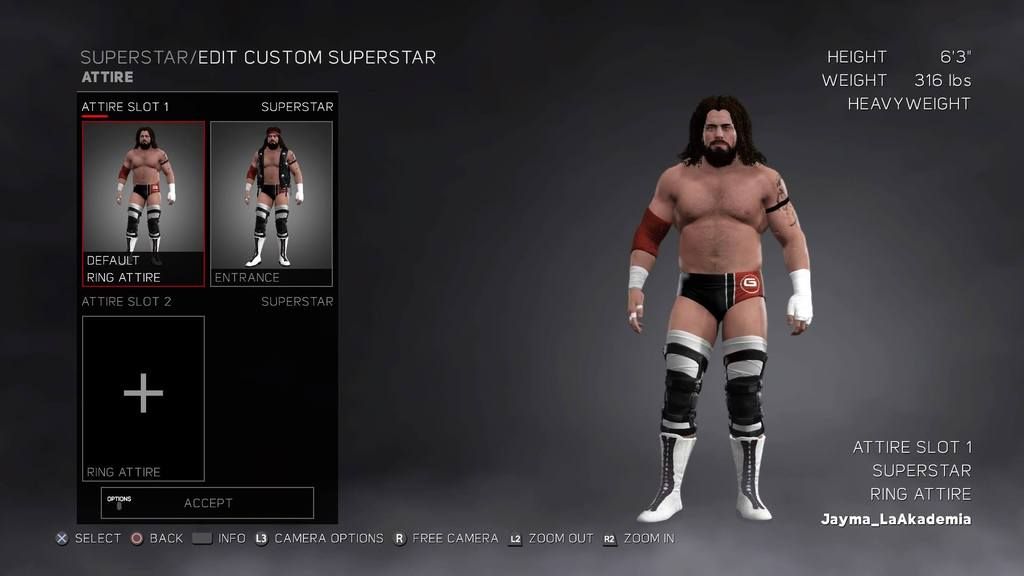Add new attire with plus icon
Screen dimensions: 1024x576
coord(143,393)
